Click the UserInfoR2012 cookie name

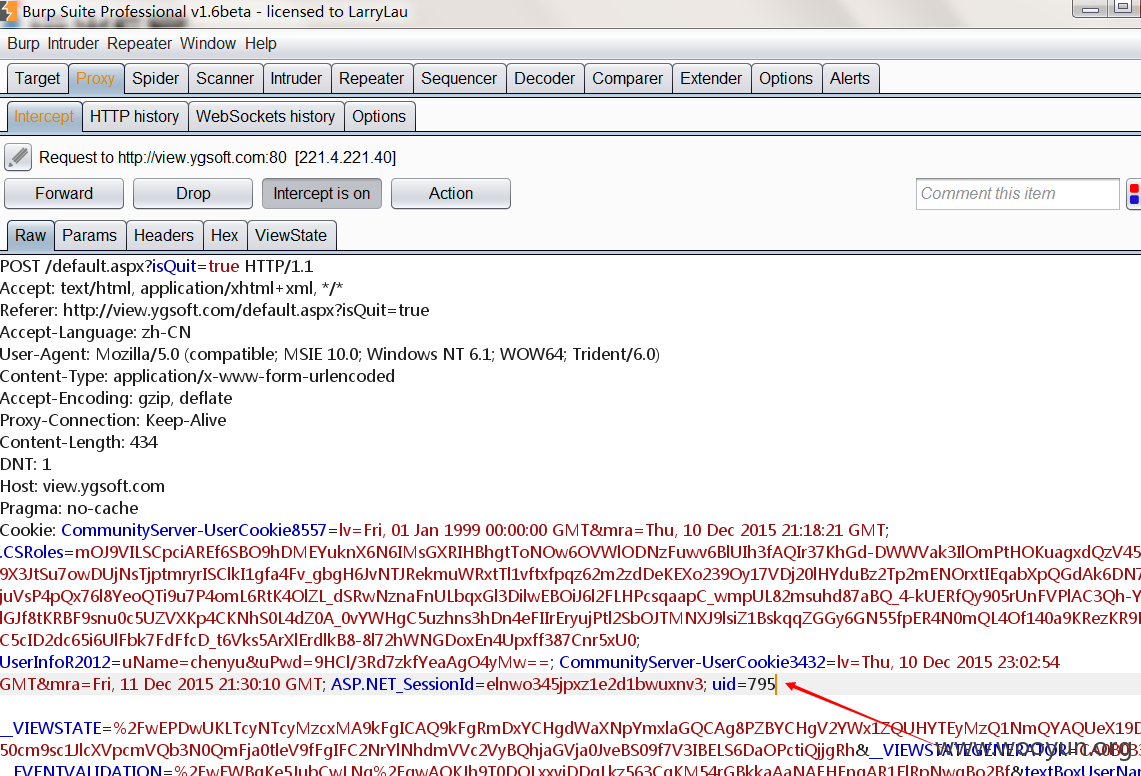[x=55, y=662]
